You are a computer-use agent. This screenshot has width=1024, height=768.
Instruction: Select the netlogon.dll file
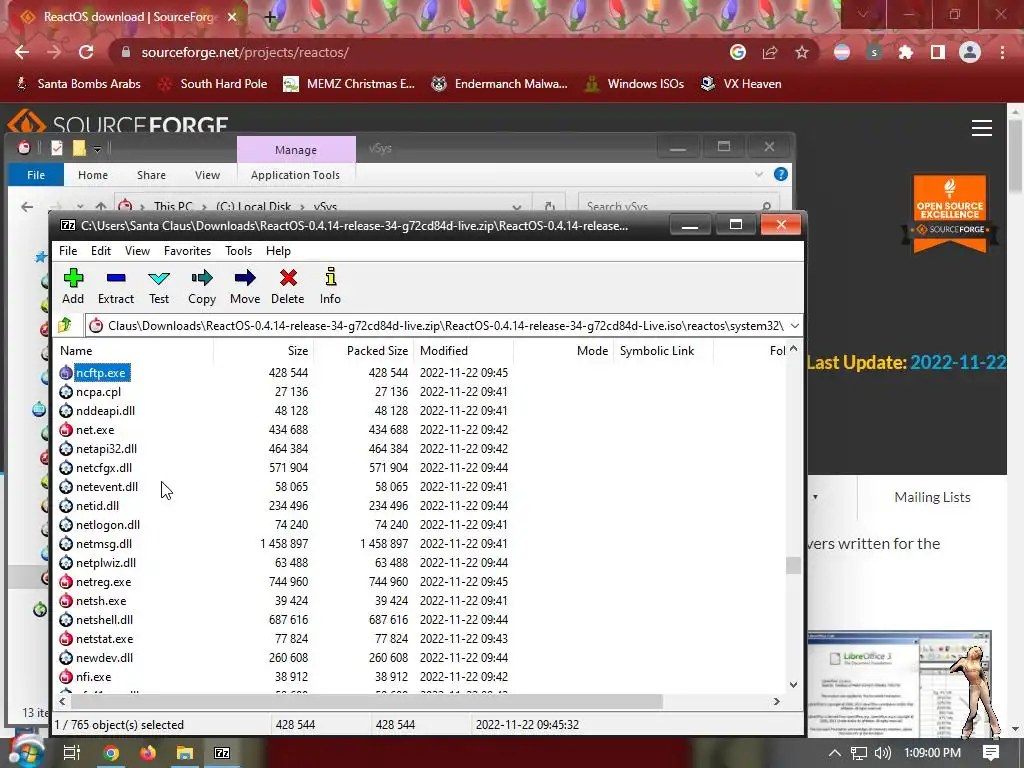108,524
